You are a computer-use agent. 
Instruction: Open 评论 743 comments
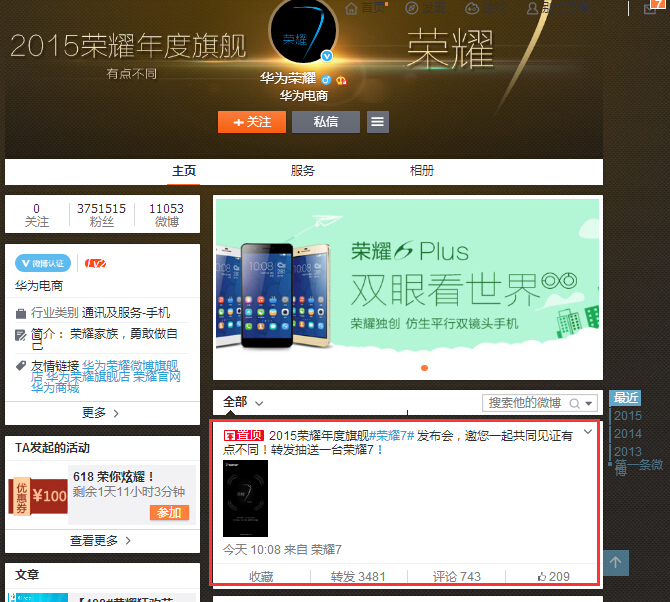(456, 576)
